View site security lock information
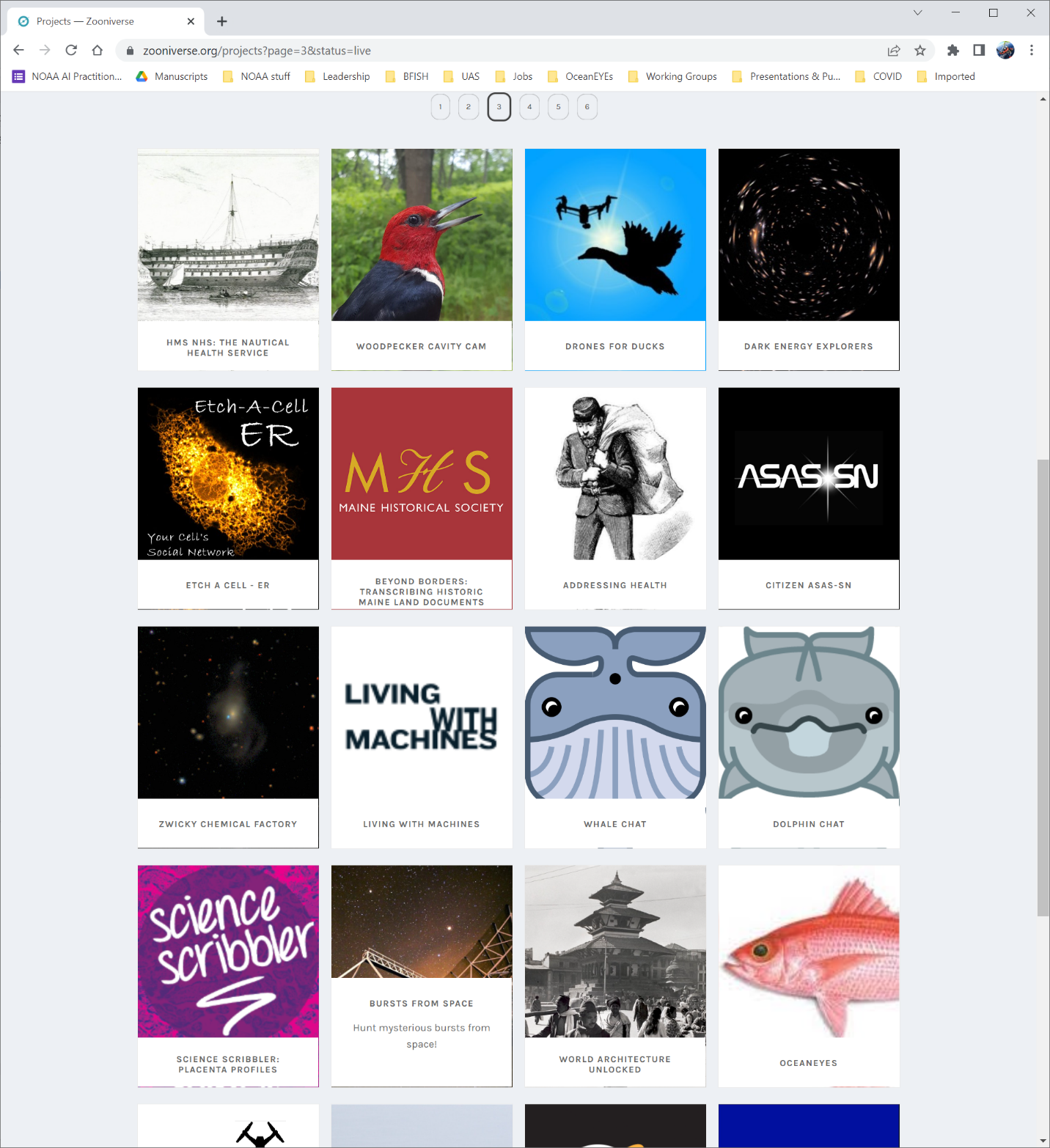This screenshot has height=1148, width=1050. [x=131, y=51]
